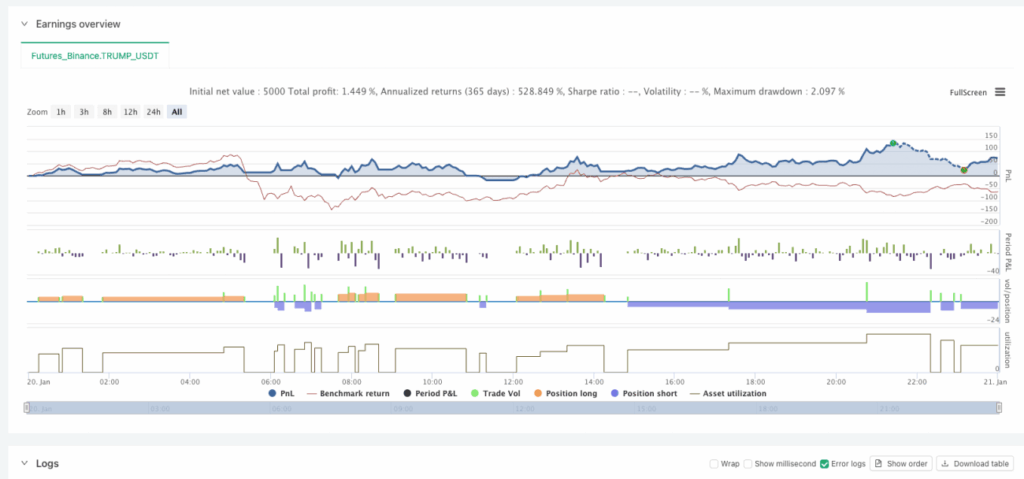Collapse the Logs section chevron

(21, 464)
